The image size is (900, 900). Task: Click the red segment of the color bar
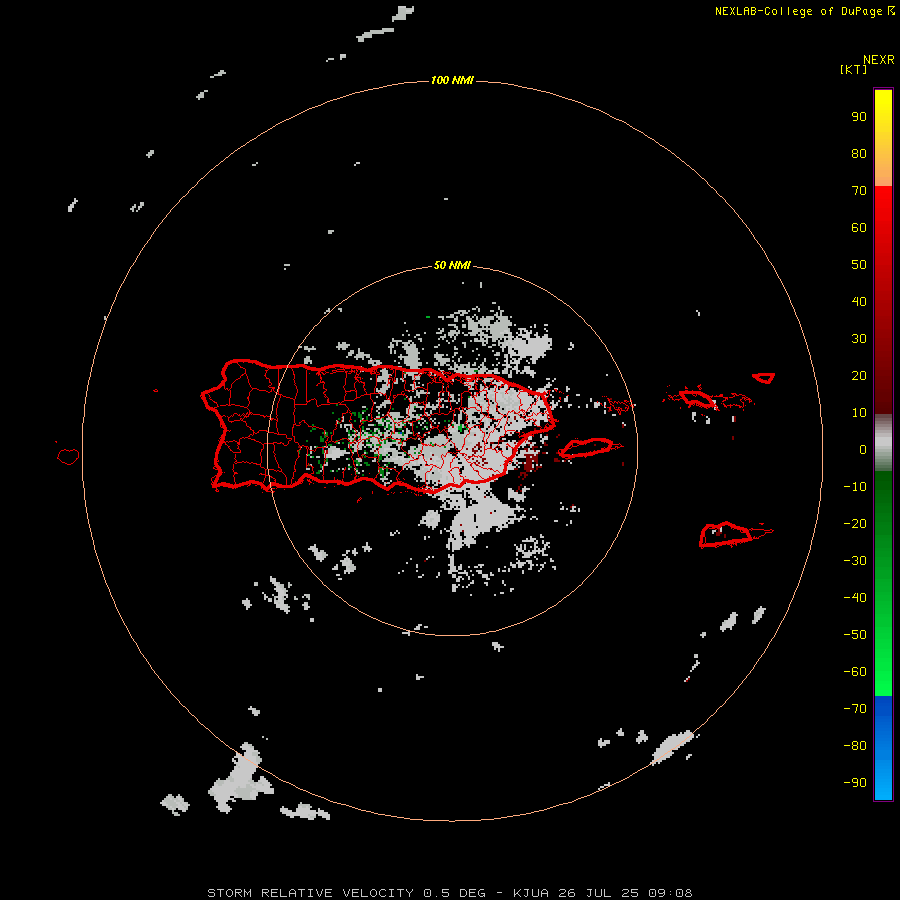coord(883,300)
